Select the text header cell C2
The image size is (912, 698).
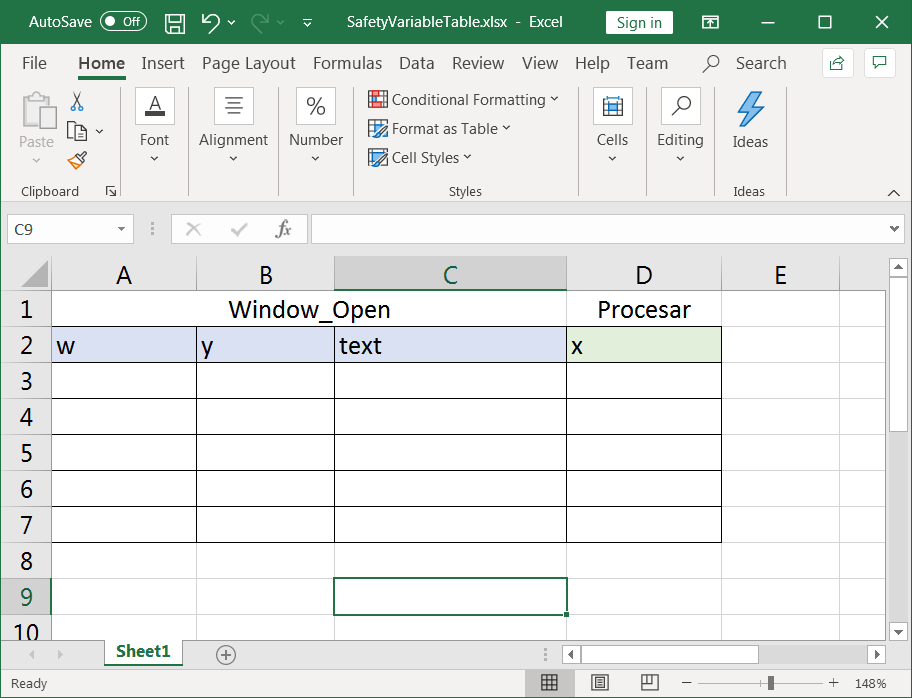pyautogui.click(x=450, y=346)
